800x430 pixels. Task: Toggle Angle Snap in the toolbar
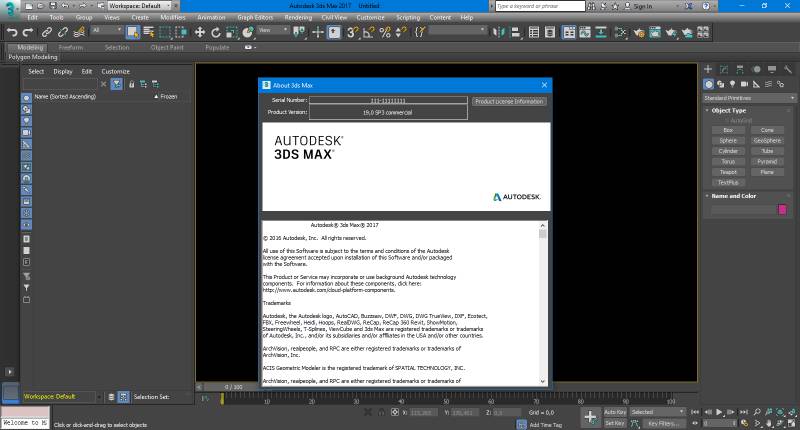coord(368,33)
